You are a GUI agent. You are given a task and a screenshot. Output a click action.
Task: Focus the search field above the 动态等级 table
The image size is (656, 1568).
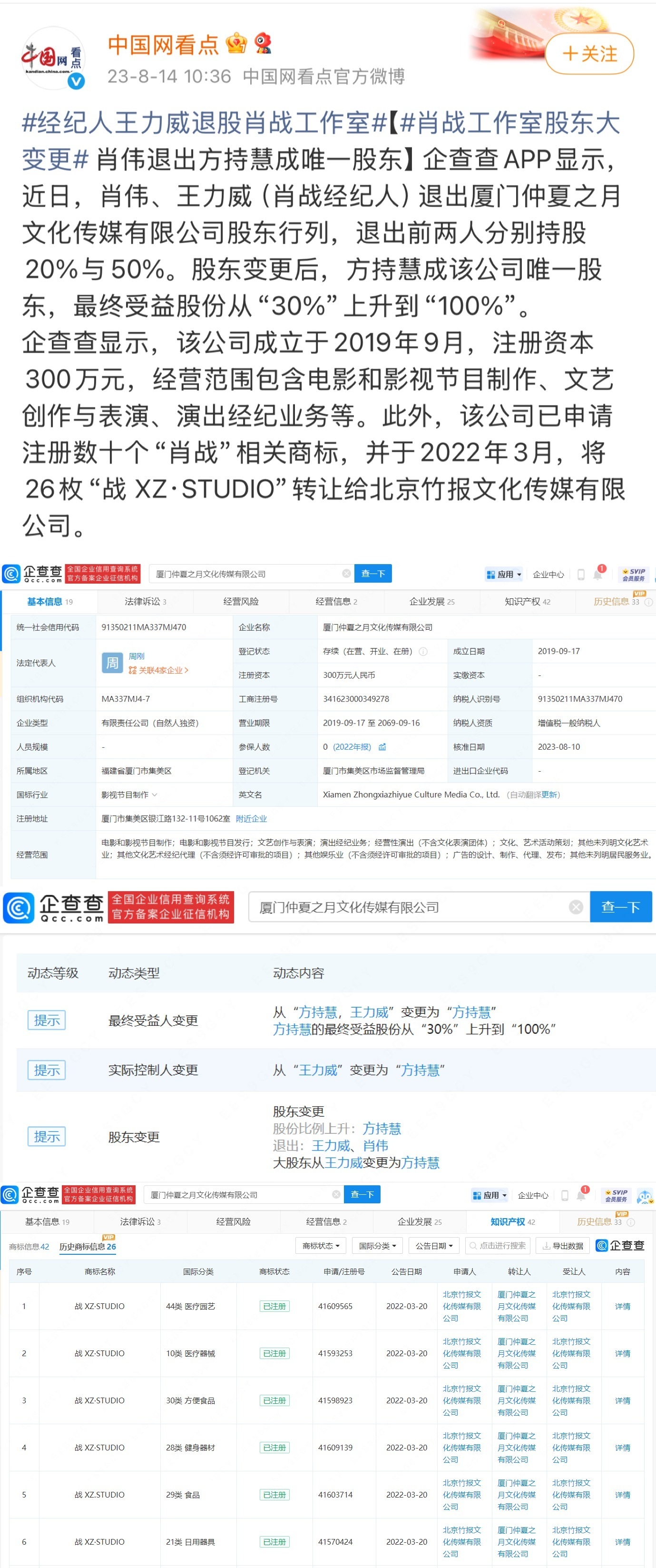[x=419, y=907]
